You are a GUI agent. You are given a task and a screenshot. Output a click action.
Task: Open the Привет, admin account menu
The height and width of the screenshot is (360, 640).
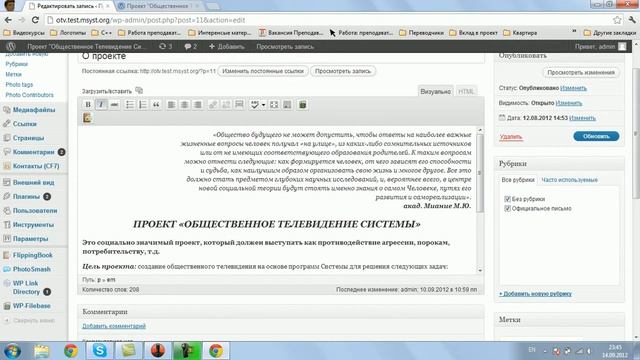pos(600,47)
